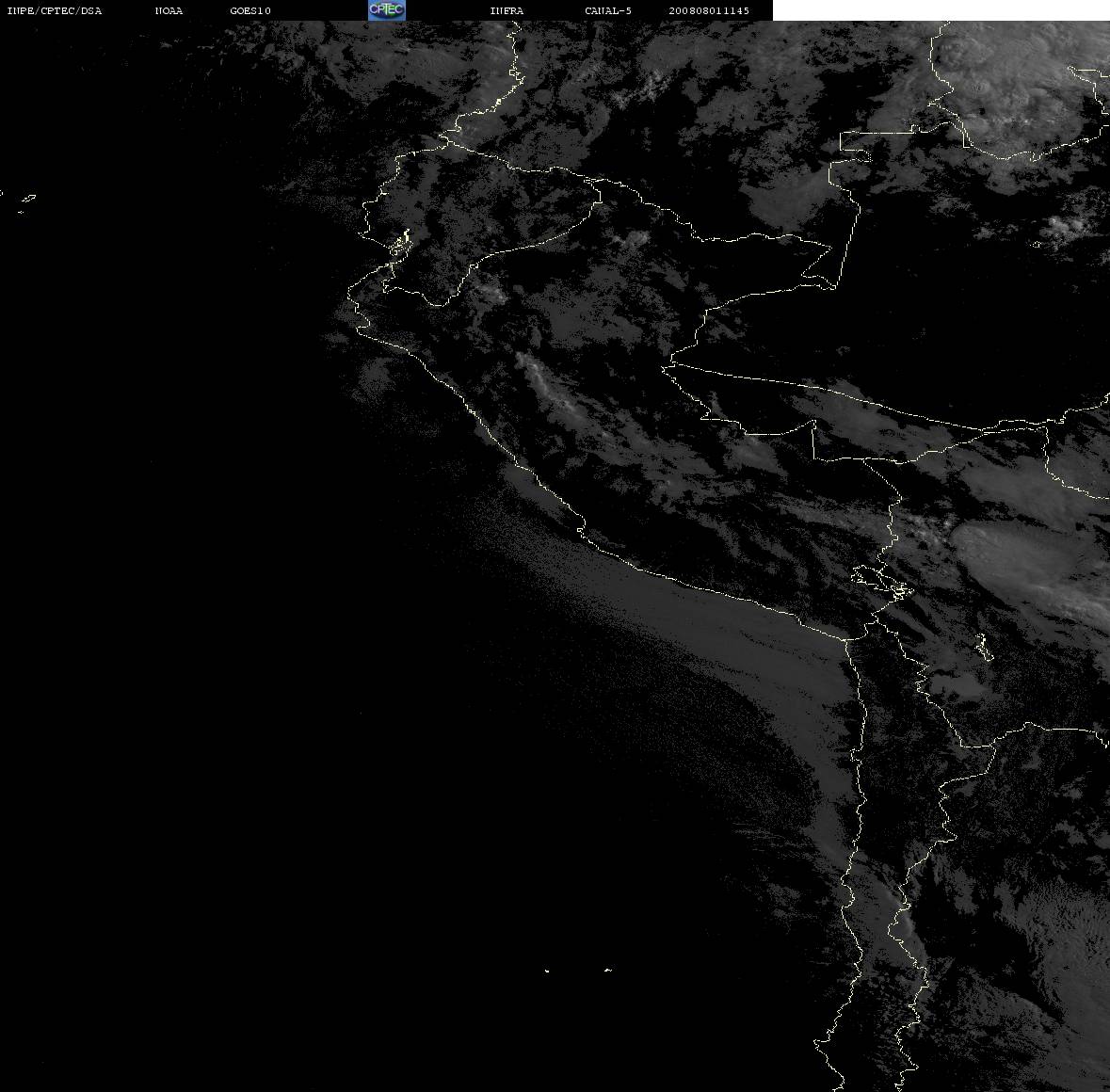Click the Galapagos islands outline
This screenshot has height=1092, width=1110.
pos(25,201)
